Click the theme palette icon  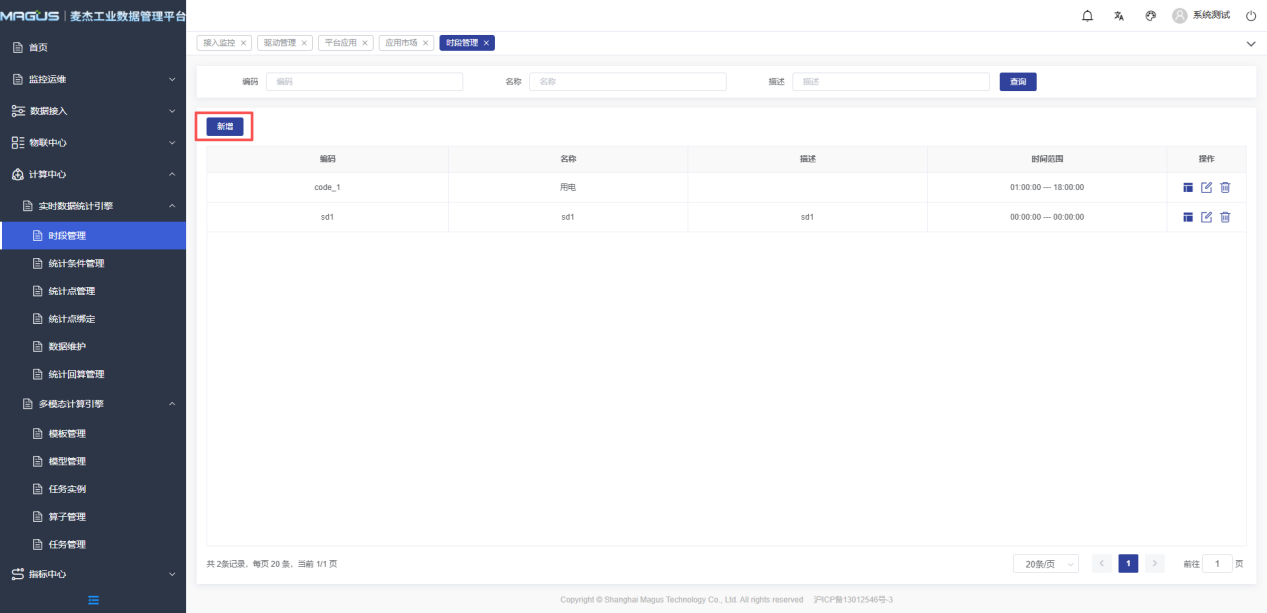point(1150,16)
